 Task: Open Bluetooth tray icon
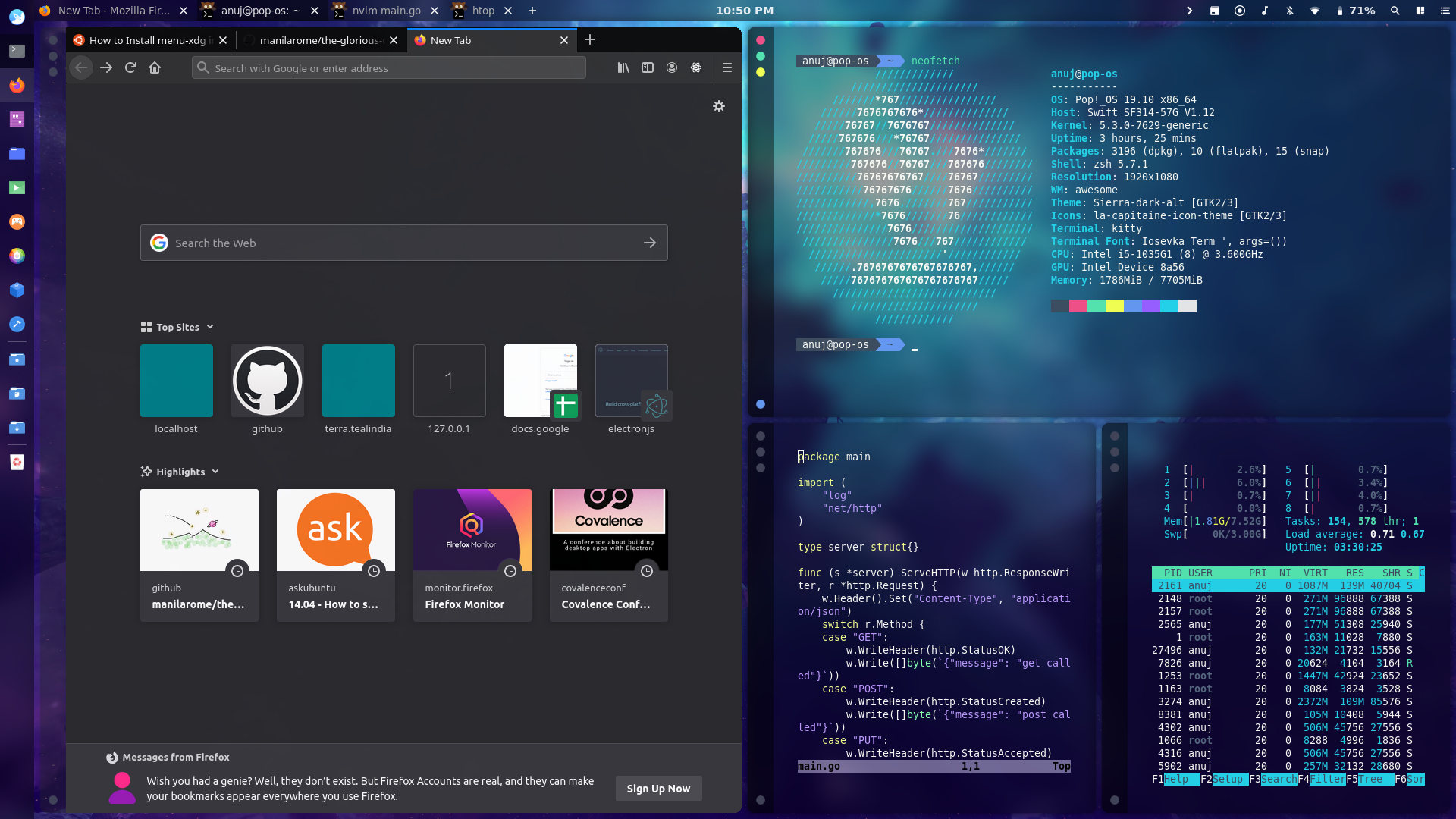point(1289,11)
